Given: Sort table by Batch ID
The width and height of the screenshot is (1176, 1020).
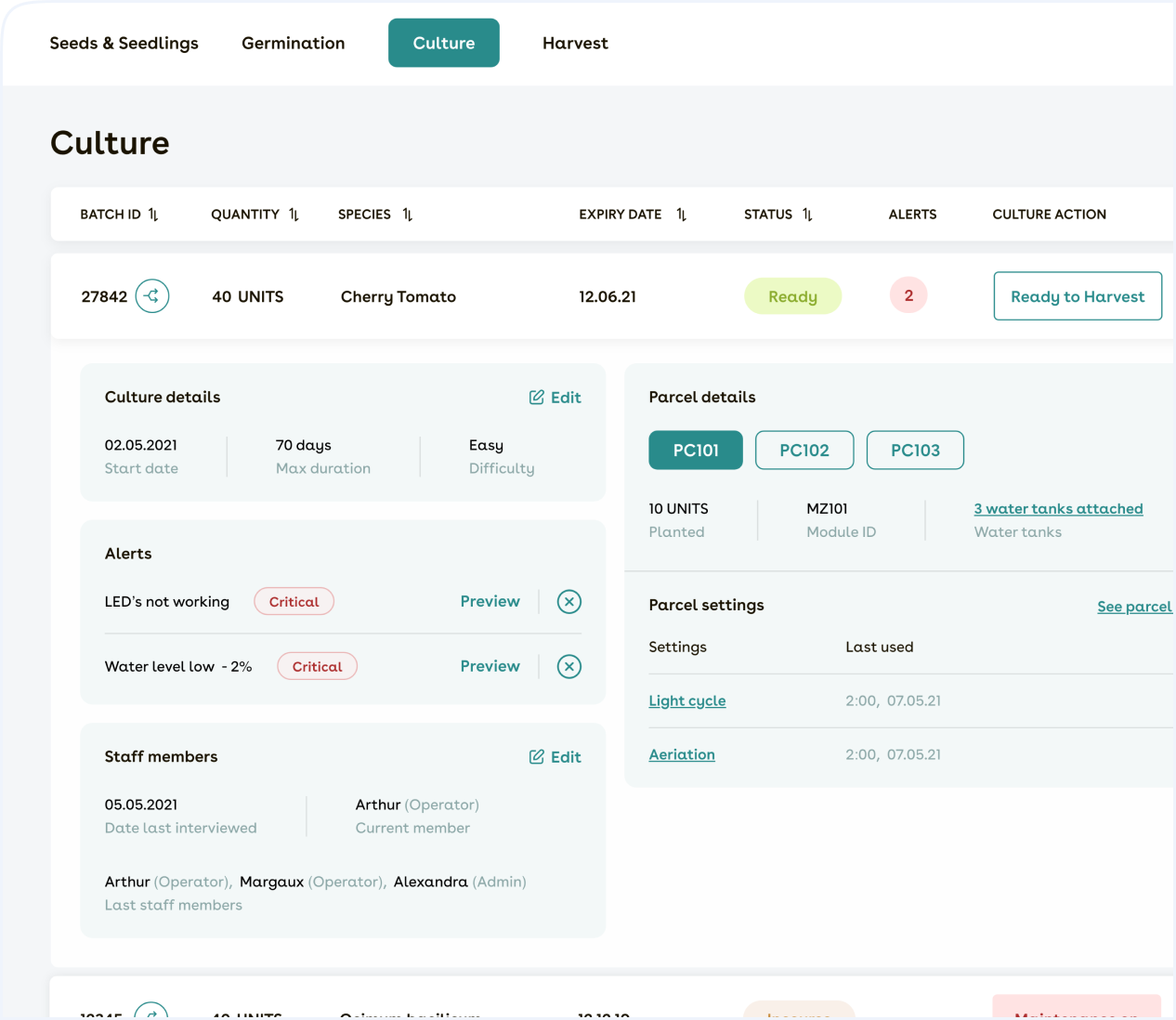Looking at the screenshot, I should [x=153, y=215].
